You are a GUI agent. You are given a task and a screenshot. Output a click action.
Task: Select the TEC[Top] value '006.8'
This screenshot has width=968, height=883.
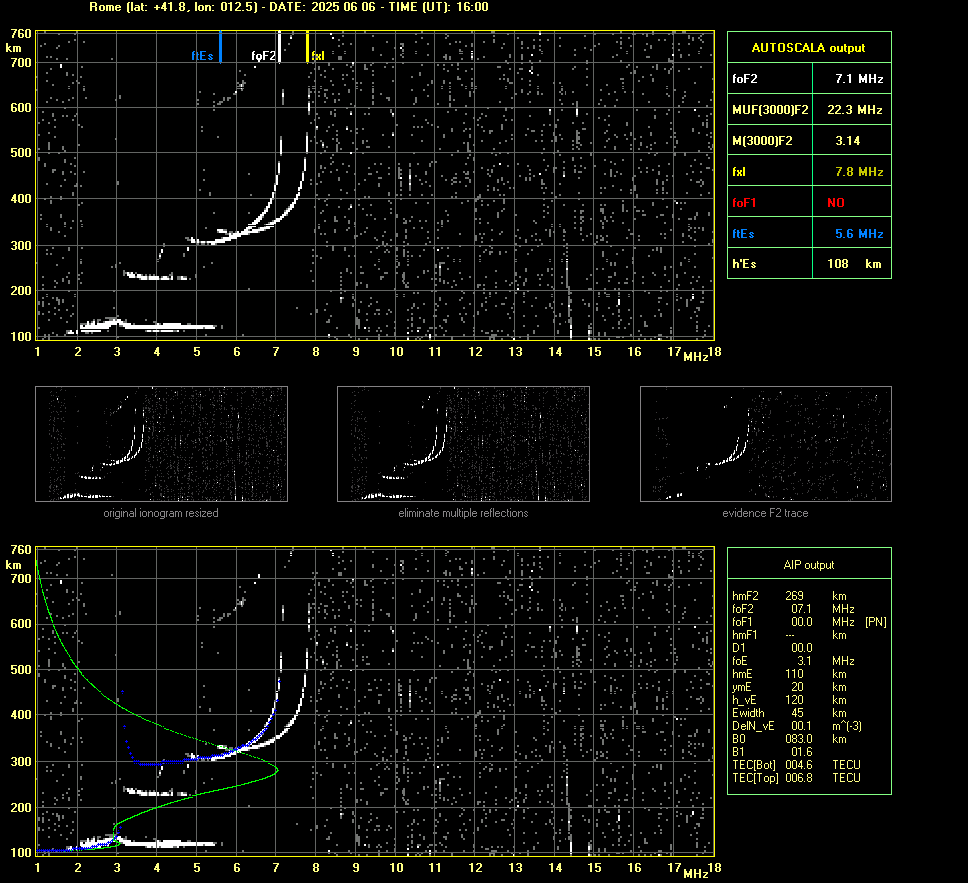click(x=799, y=777)
